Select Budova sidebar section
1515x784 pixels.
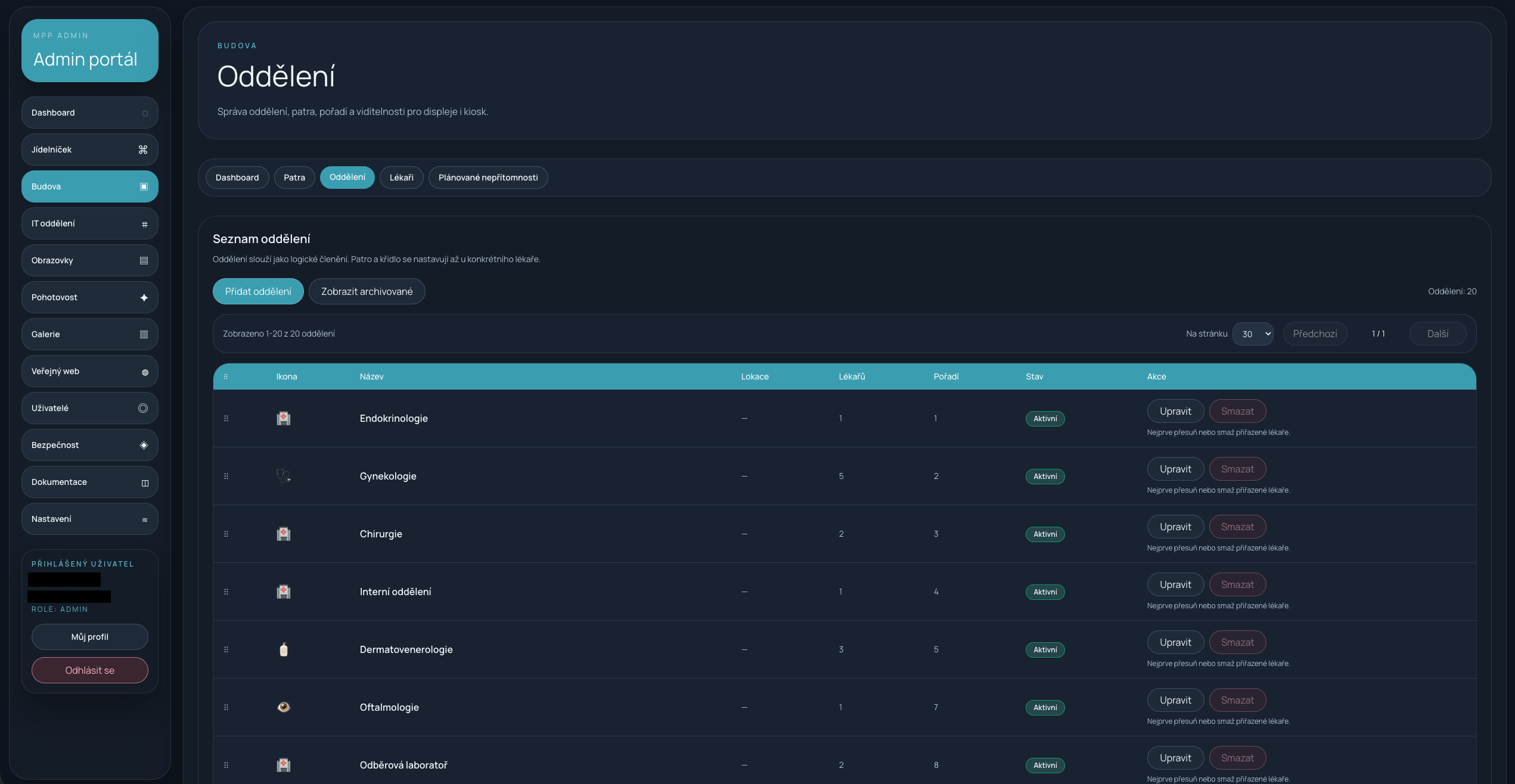[90, 186]
